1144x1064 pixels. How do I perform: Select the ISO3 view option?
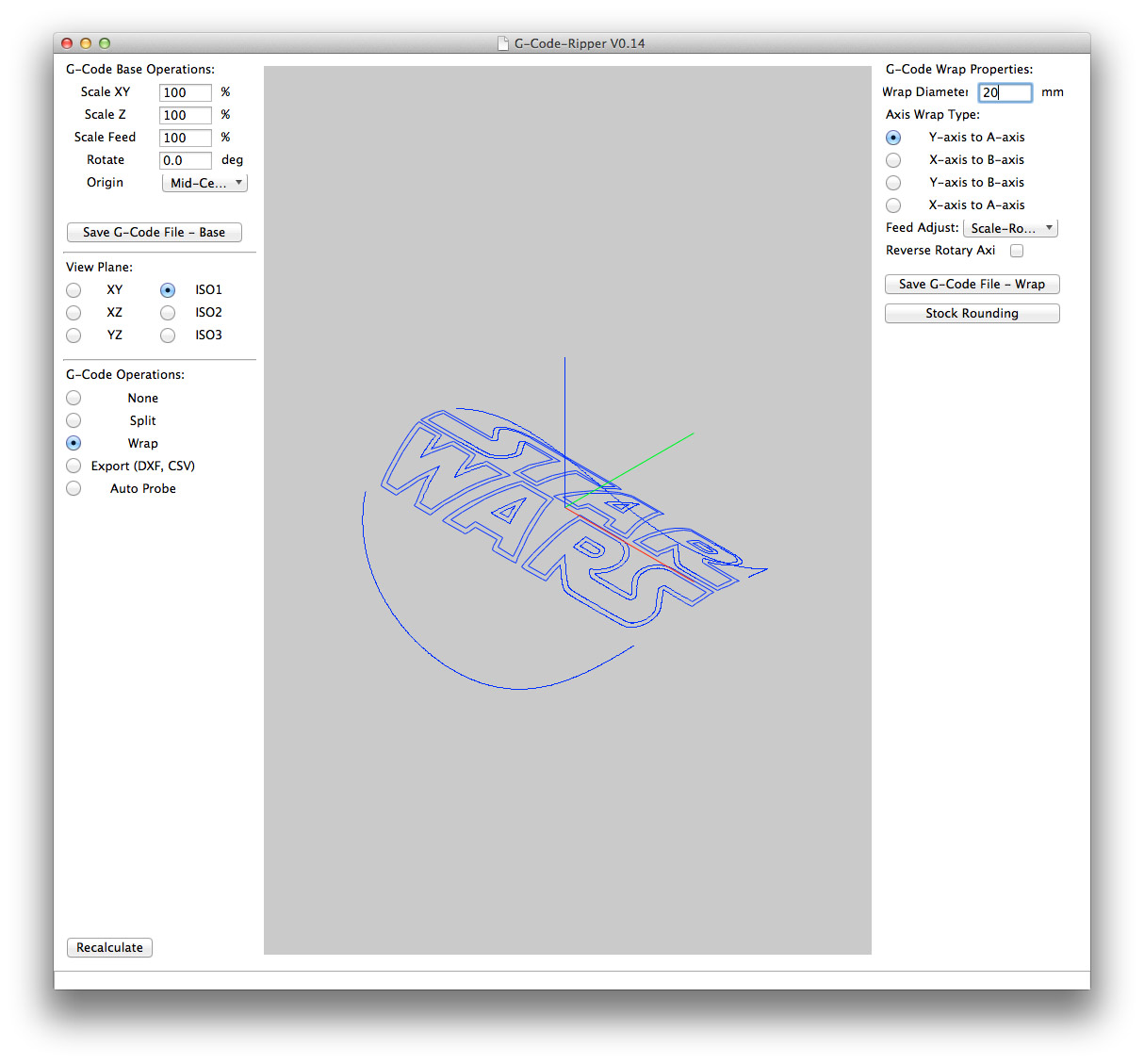tap(168, 336)
